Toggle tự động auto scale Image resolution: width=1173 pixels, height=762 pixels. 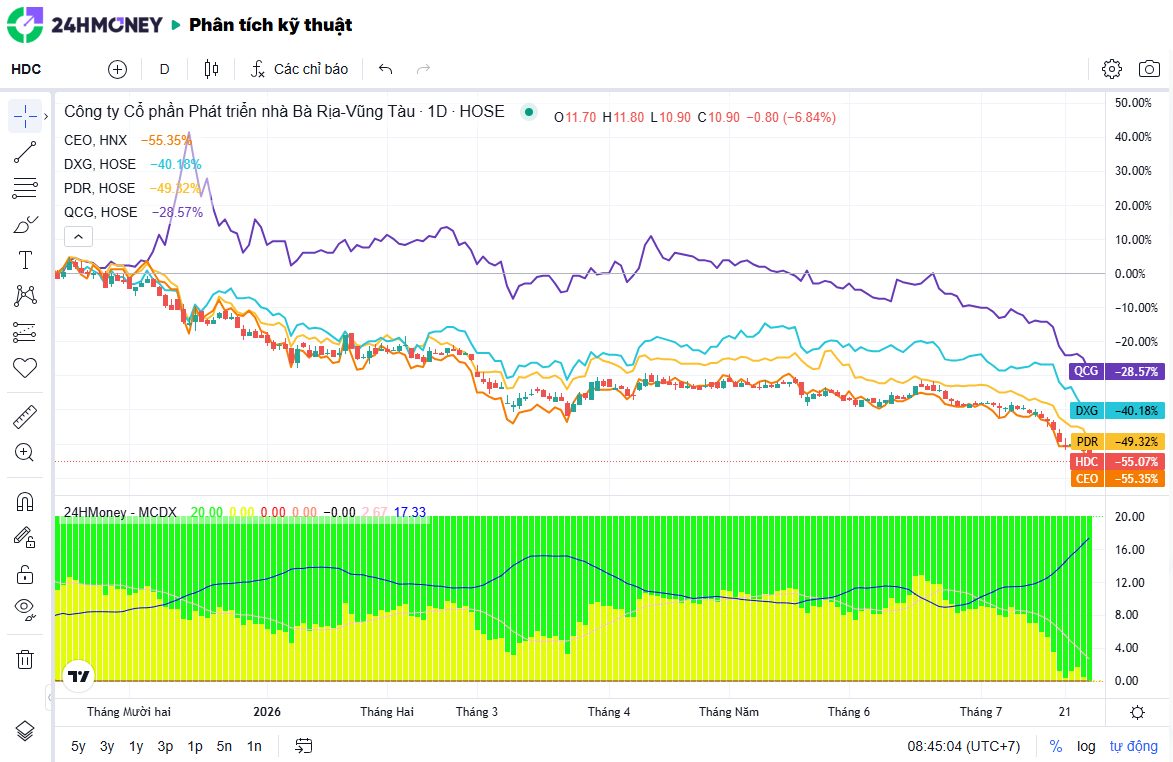click(x=1133, y=746)
